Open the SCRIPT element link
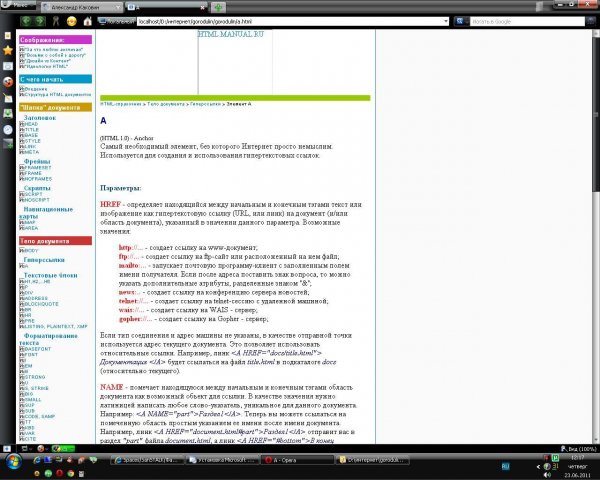600x480 pixels. 33,194
